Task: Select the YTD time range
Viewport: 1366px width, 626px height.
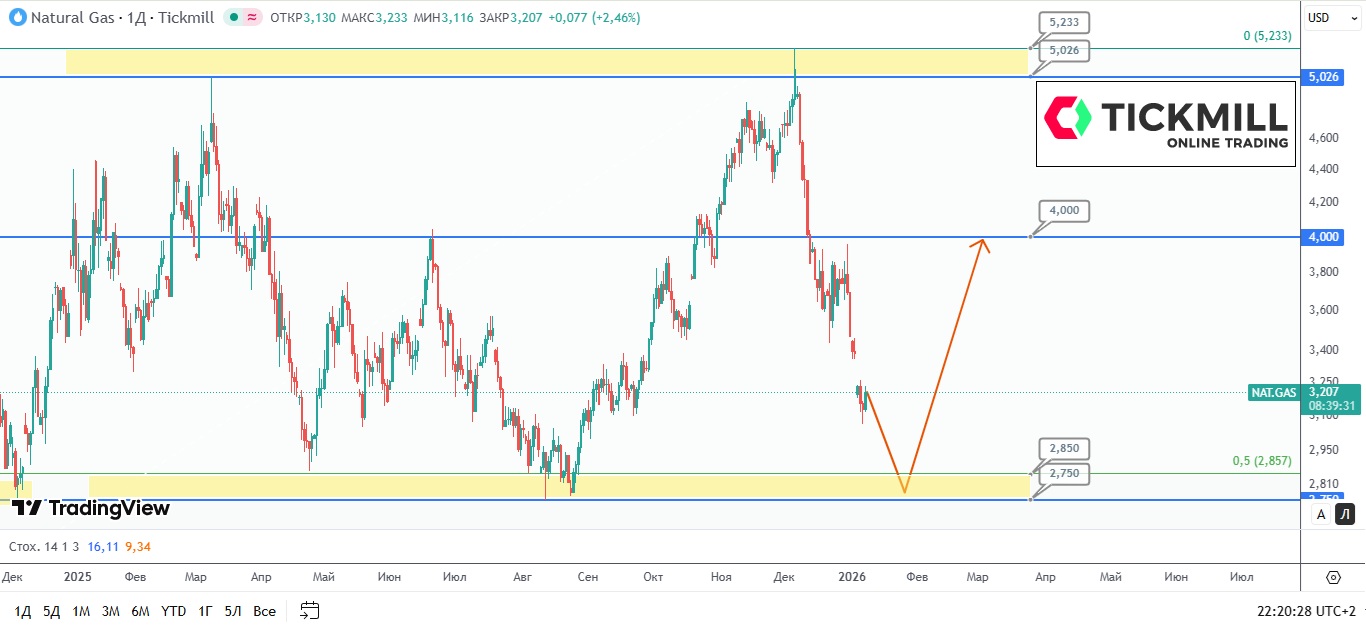Action: tap(173, 611)
